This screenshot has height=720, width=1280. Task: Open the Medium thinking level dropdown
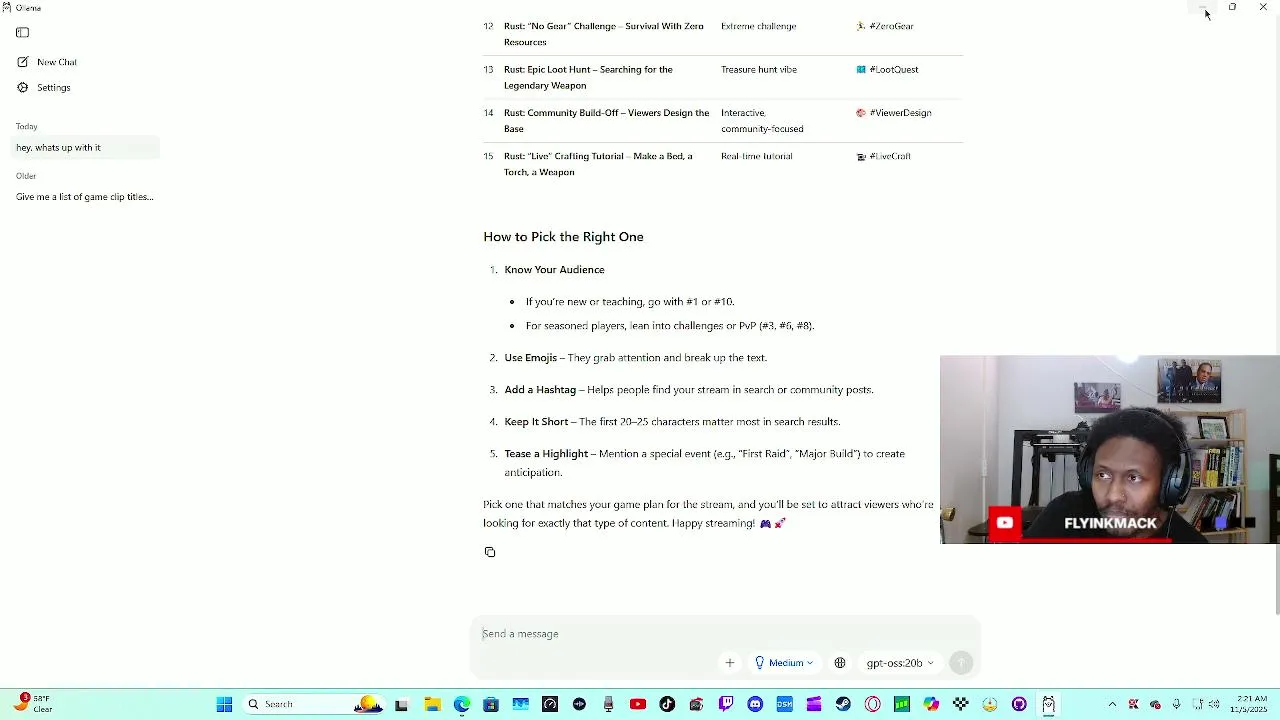pos(784,663)
